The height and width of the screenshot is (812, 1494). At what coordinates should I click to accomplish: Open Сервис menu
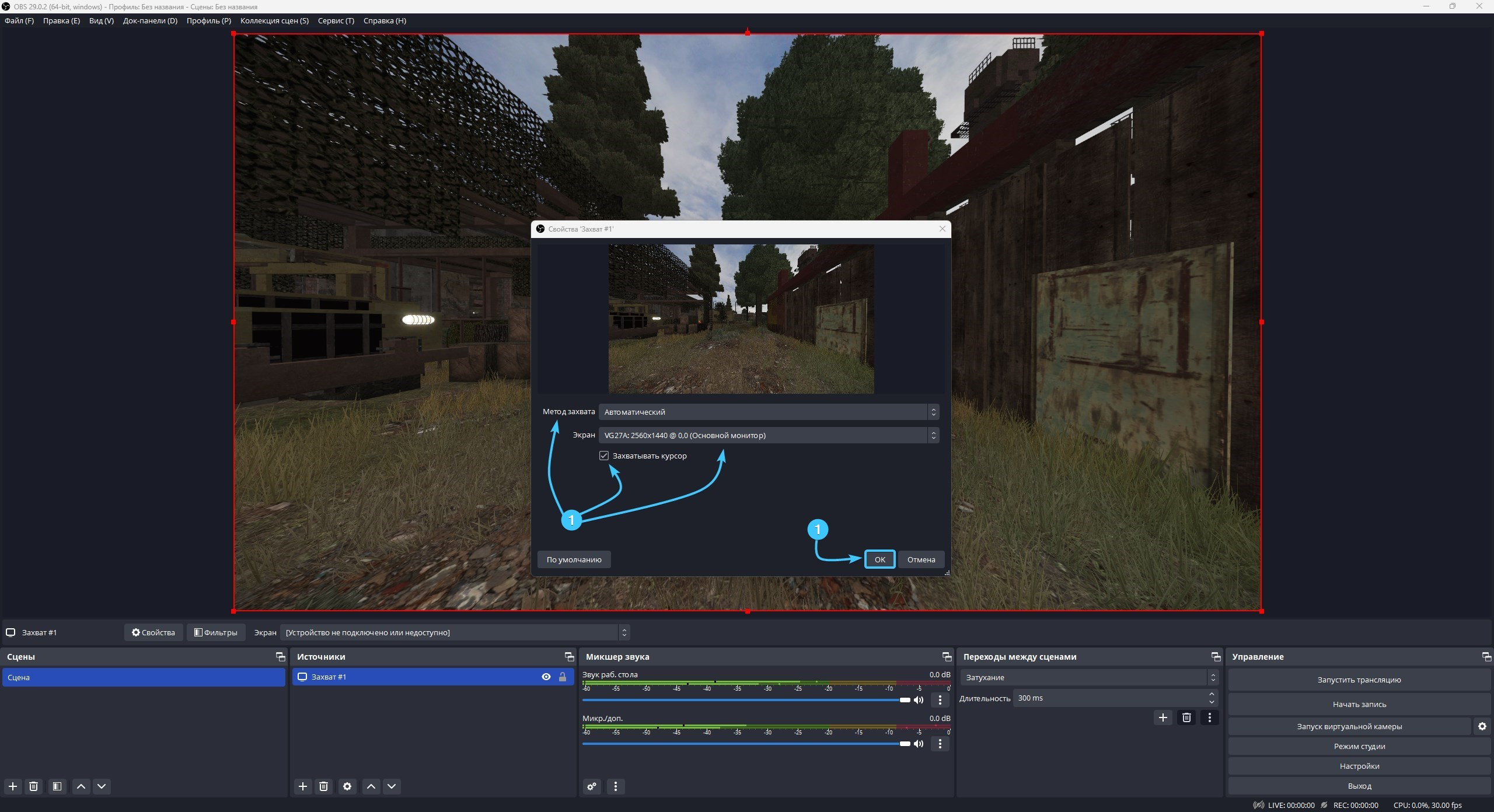tap(336, 20)
